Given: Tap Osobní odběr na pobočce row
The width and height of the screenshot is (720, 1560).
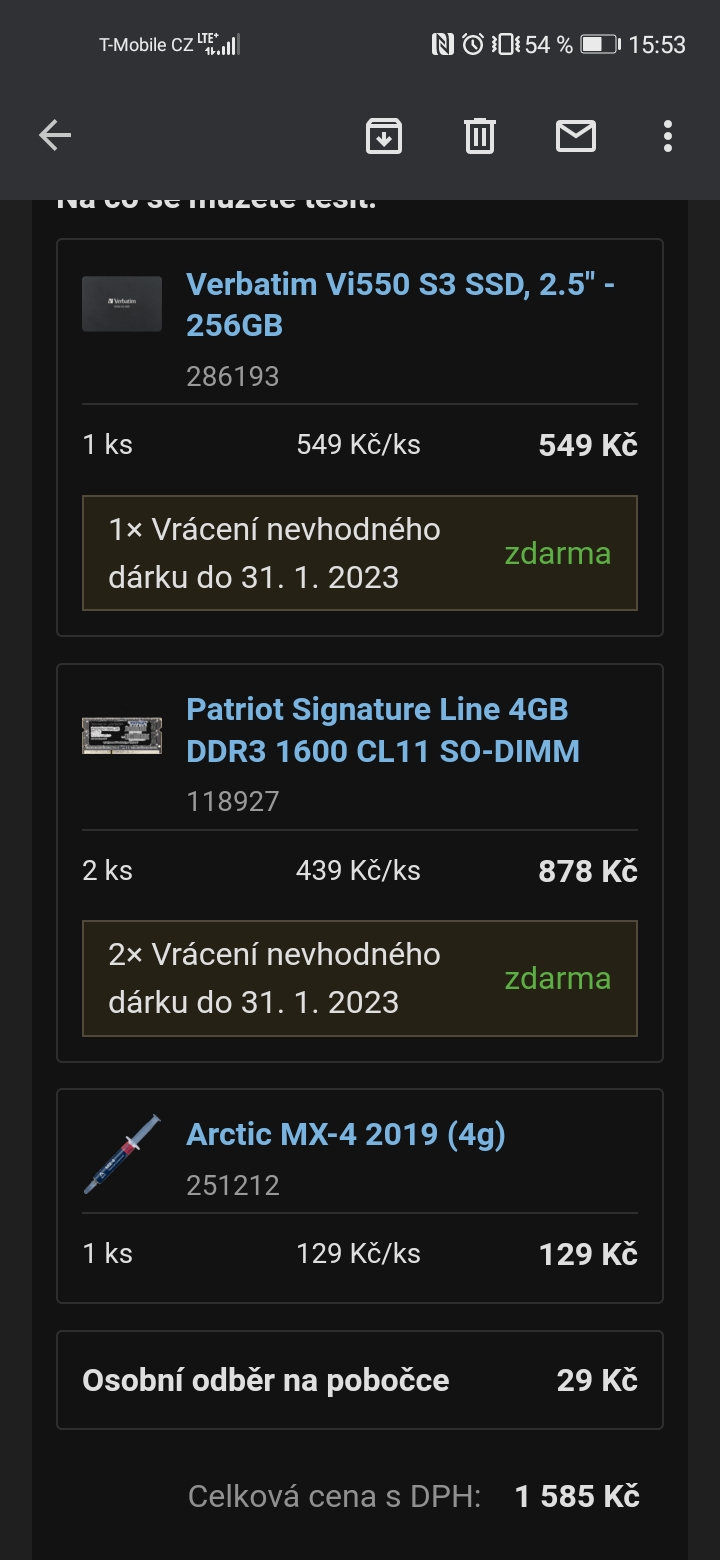Looking at the screenshot, I should point(359,1381).
